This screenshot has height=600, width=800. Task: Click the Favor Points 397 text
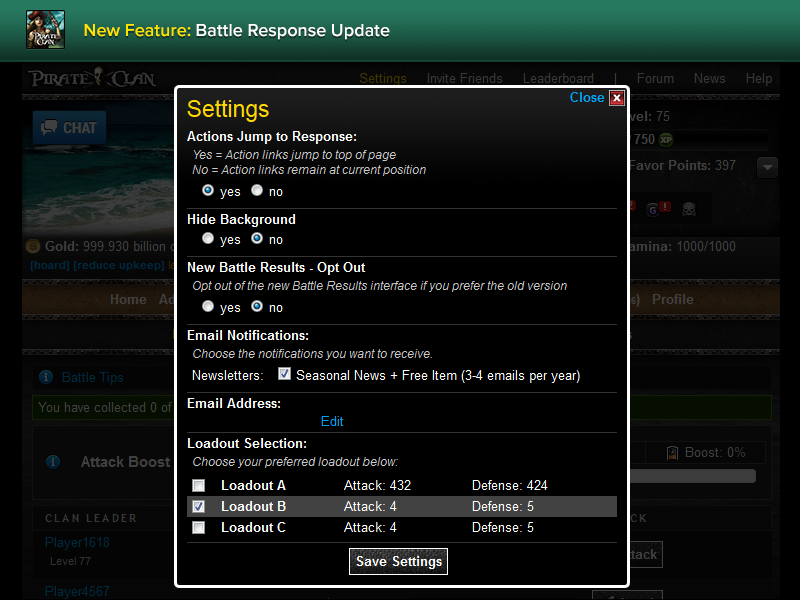pos(683,165)
